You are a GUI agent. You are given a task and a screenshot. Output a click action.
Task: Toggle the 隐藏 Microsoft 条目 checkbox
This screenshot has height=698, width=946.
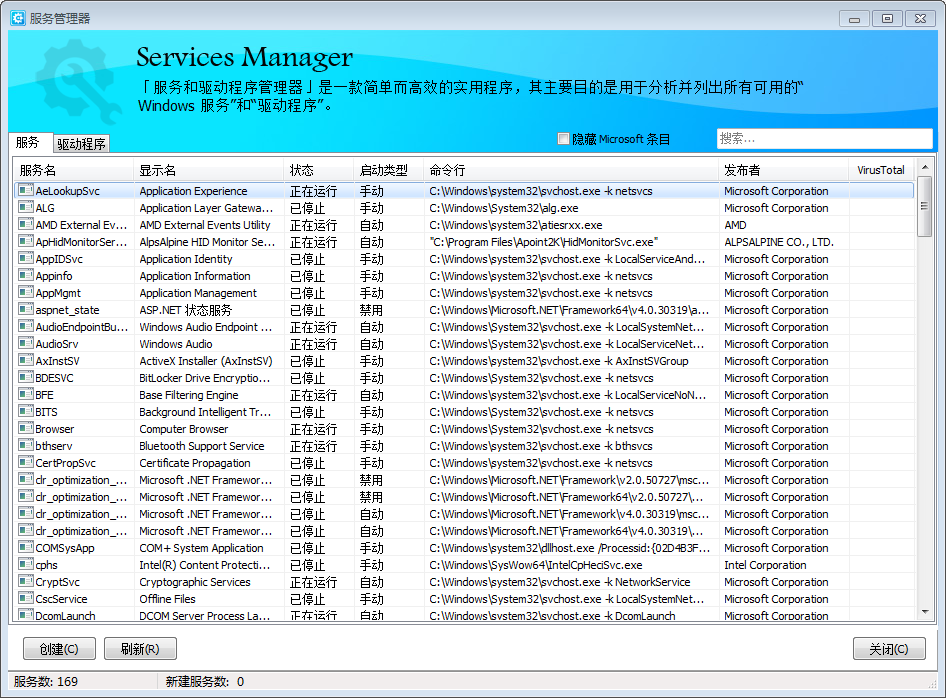click(x=564, y=139)
